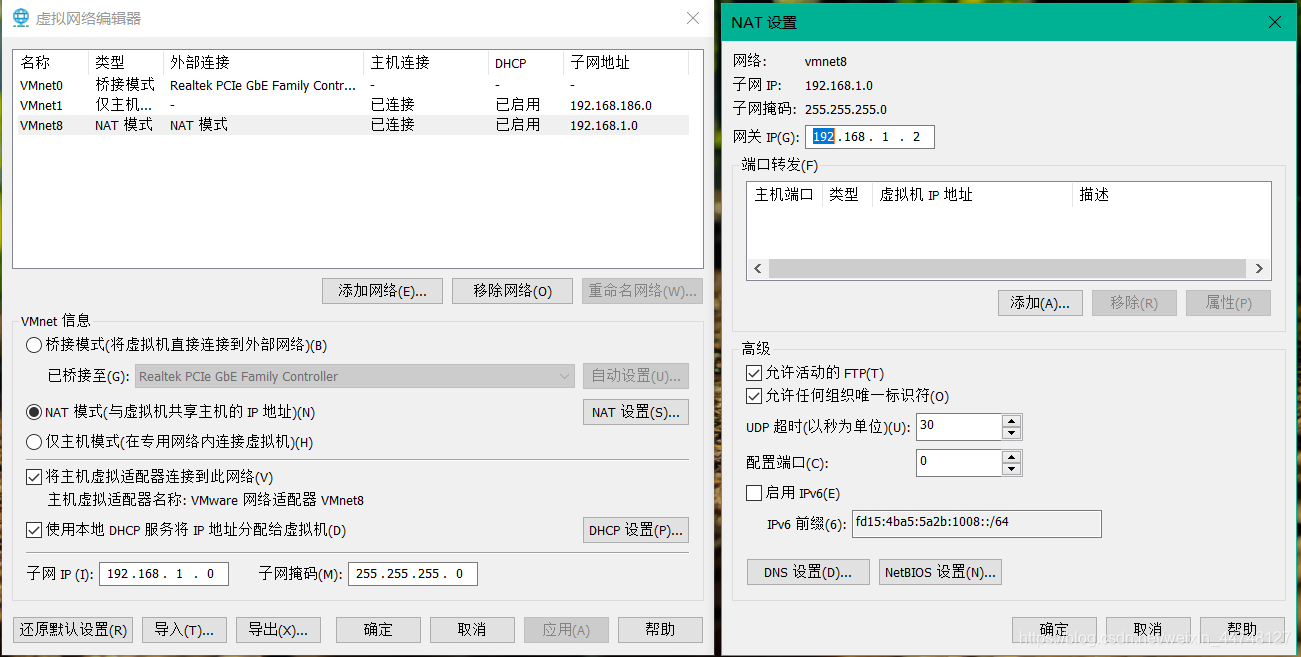Image resolution: width=1301 pixels, height=657 pixels.
Task: Click 添加(A)... in NAT settings
Action: tap(1040, 303)
